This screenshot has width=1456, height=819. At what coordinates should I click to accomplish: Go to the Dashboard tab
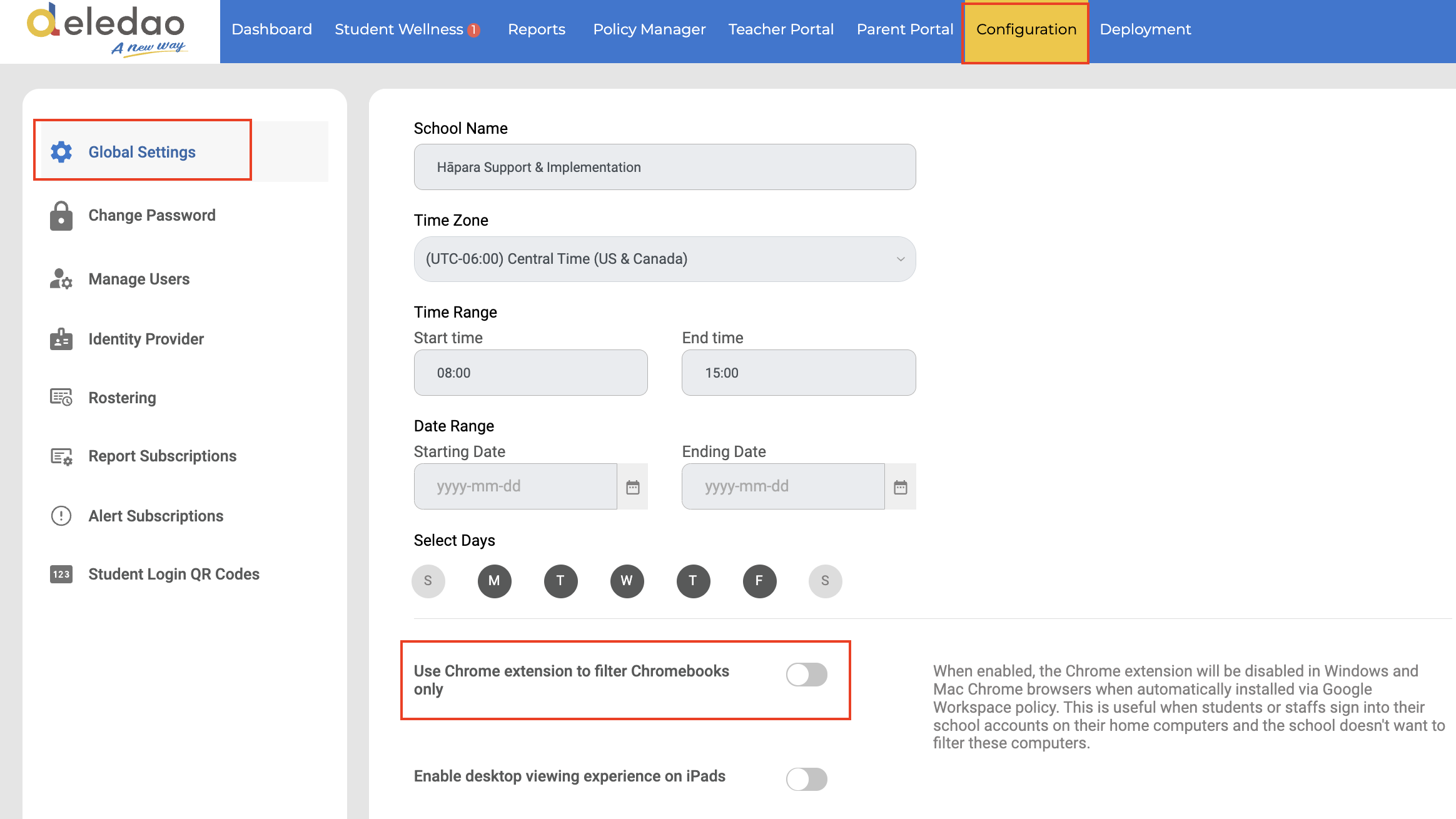click(272, 29)
